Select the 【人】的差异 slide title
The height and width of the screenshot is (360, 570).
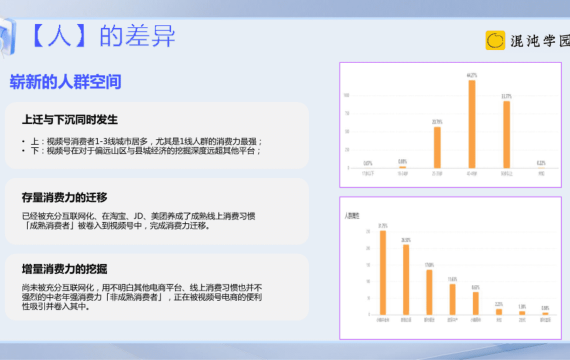pos(103,36)
